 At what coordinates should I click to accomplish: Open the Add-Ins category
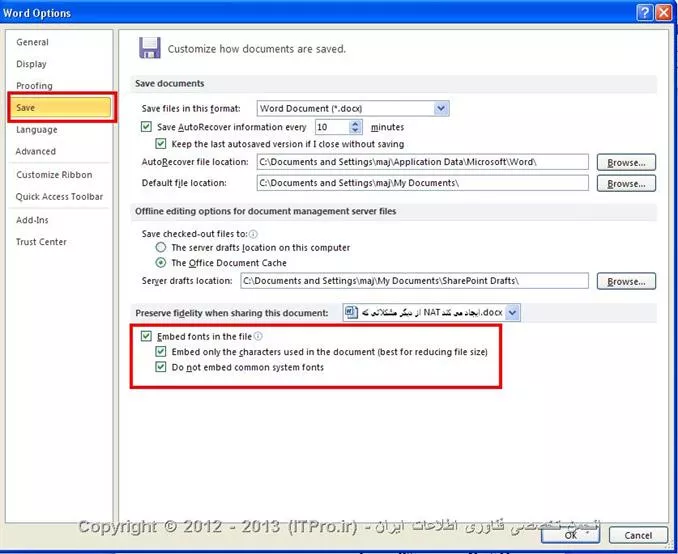click(x=32, y=220)
